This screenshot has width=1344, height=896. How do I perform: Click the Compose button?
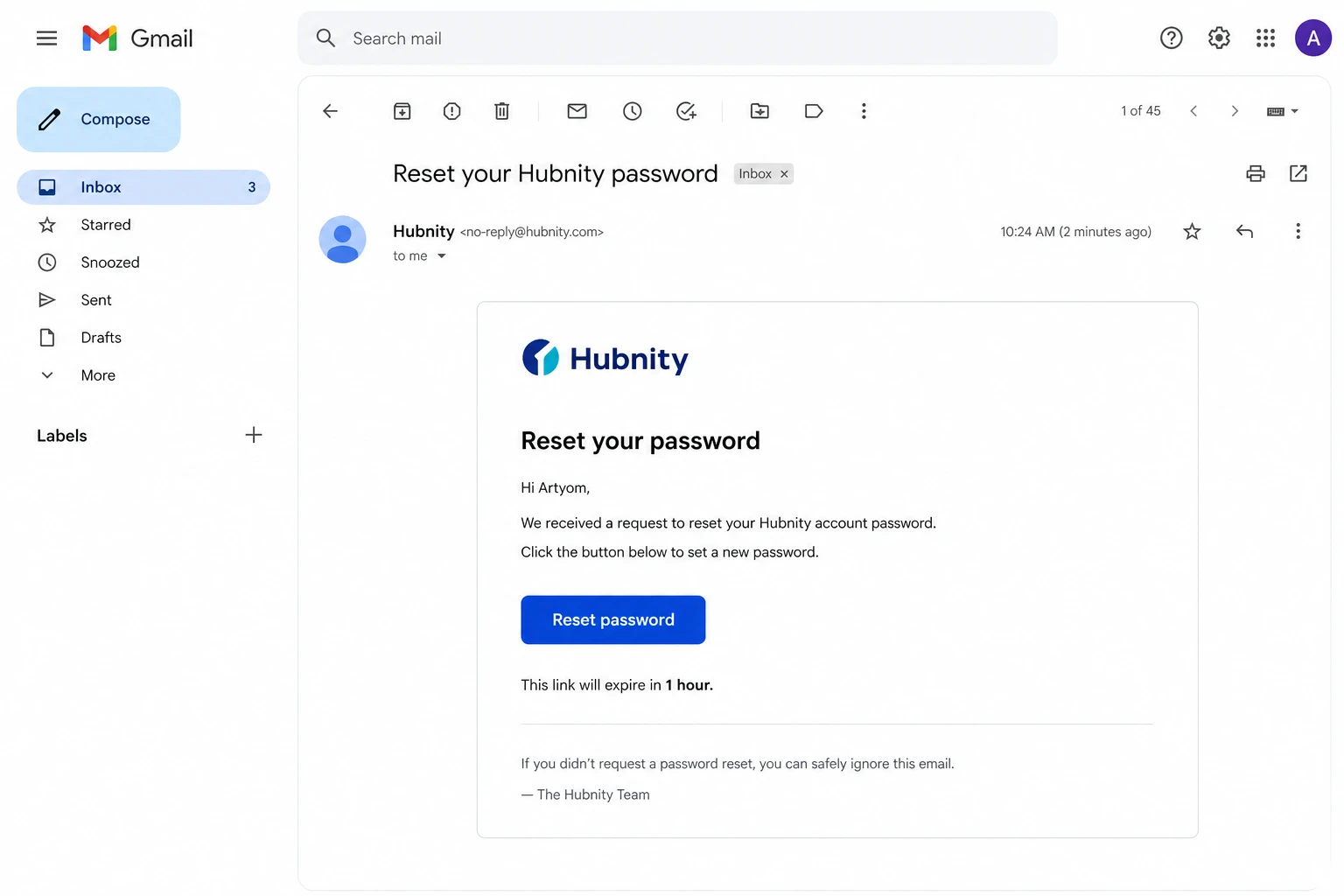tap(99, 119)
